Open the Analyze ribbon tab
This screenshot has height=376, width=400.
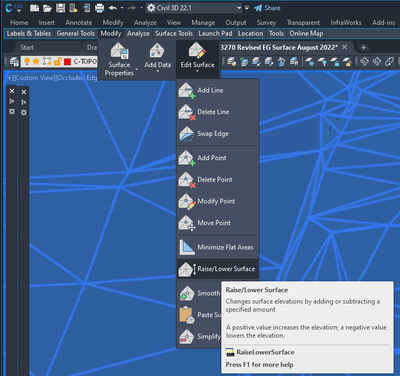pos(145,23)
